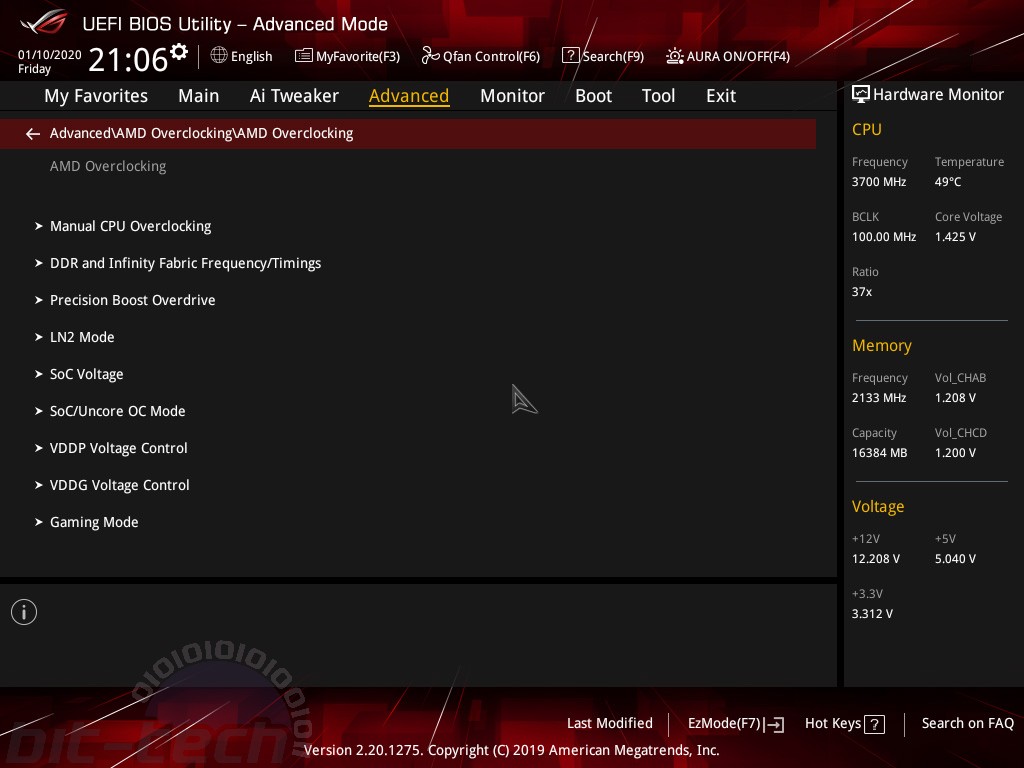Open the My Favorites tab
The width and height of the screenshot is (1024, 768).
point(96,96)
